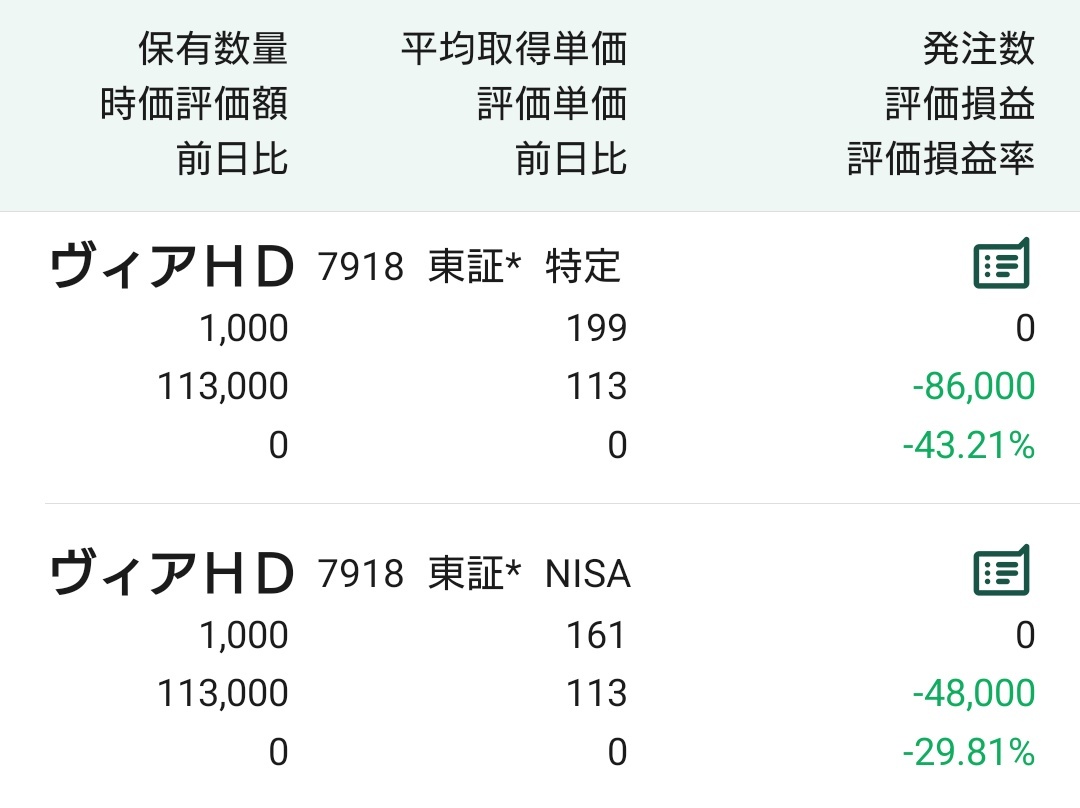Click the -43.21% loss rate value

point(968,445)
